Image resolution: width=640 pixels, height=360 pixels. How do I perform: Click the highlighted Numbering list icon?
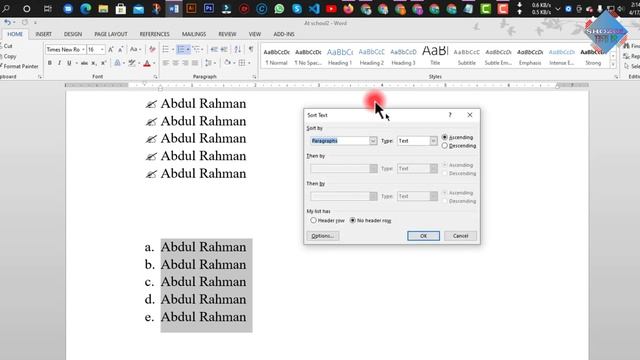click(x=181, y=49)
